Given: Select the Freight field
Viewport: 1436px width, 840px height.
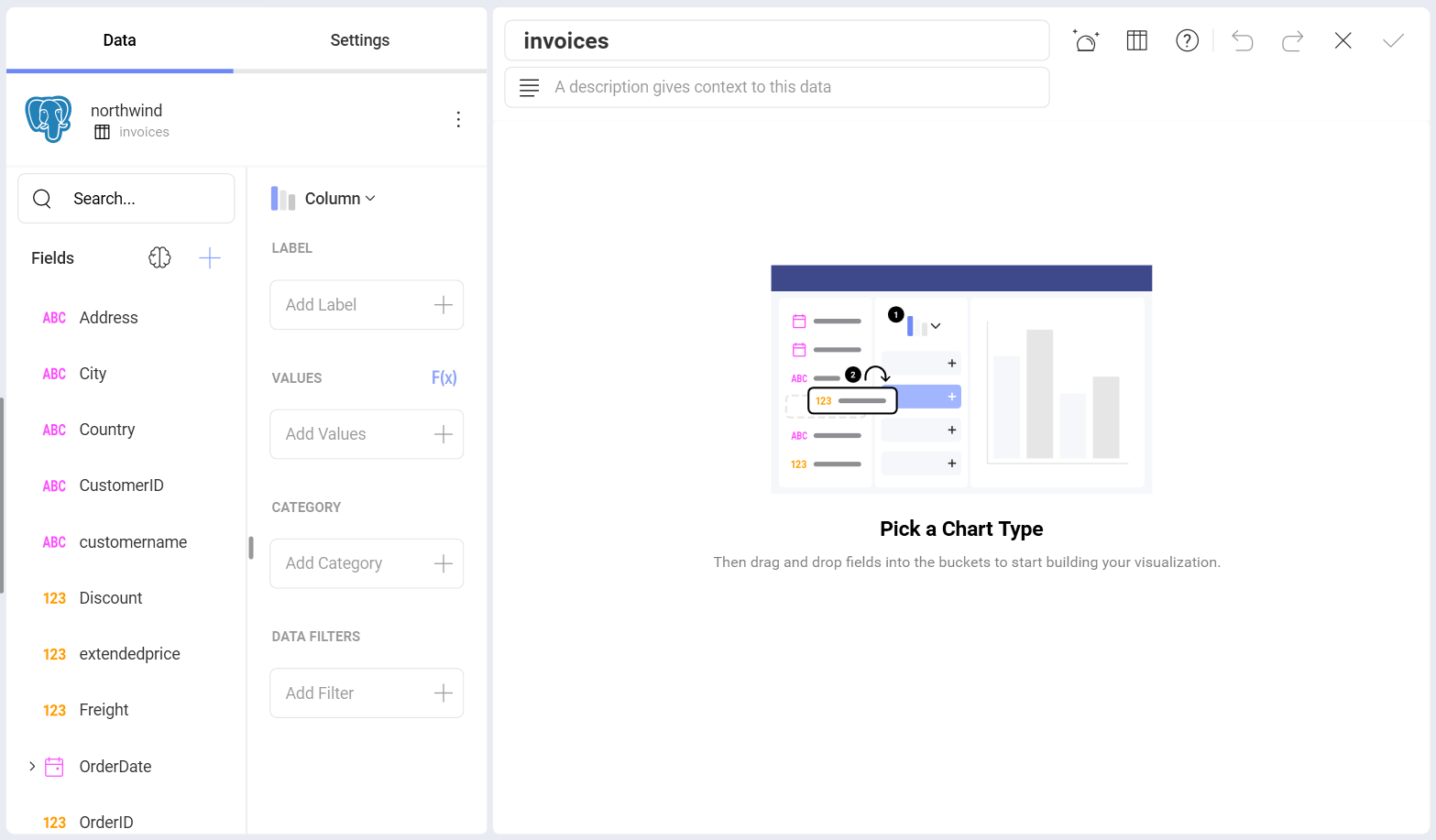Looking at the screenshot, I should 104,710.
